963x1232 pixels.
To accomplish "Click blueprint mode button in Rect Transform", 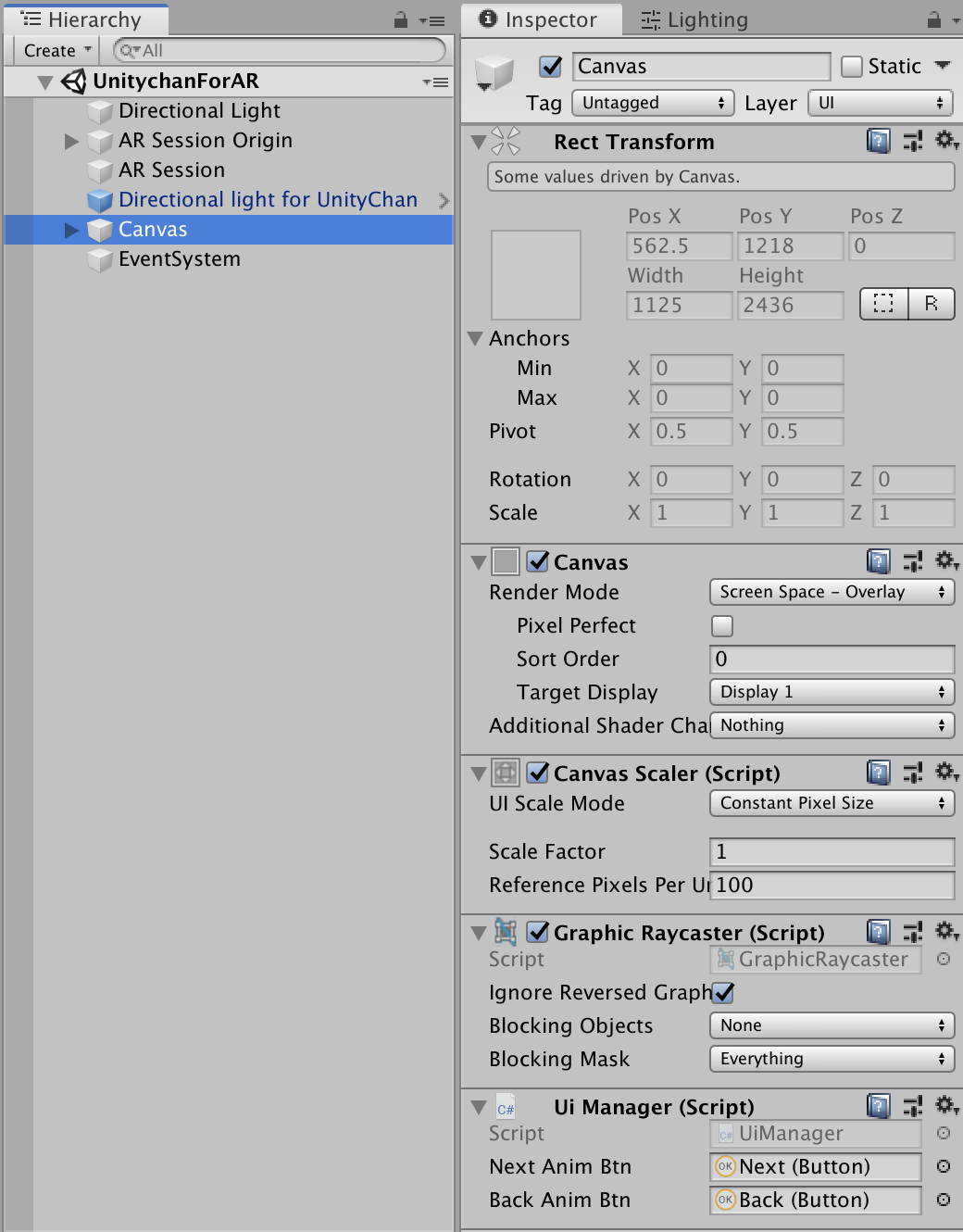I will tap(884, 304).
